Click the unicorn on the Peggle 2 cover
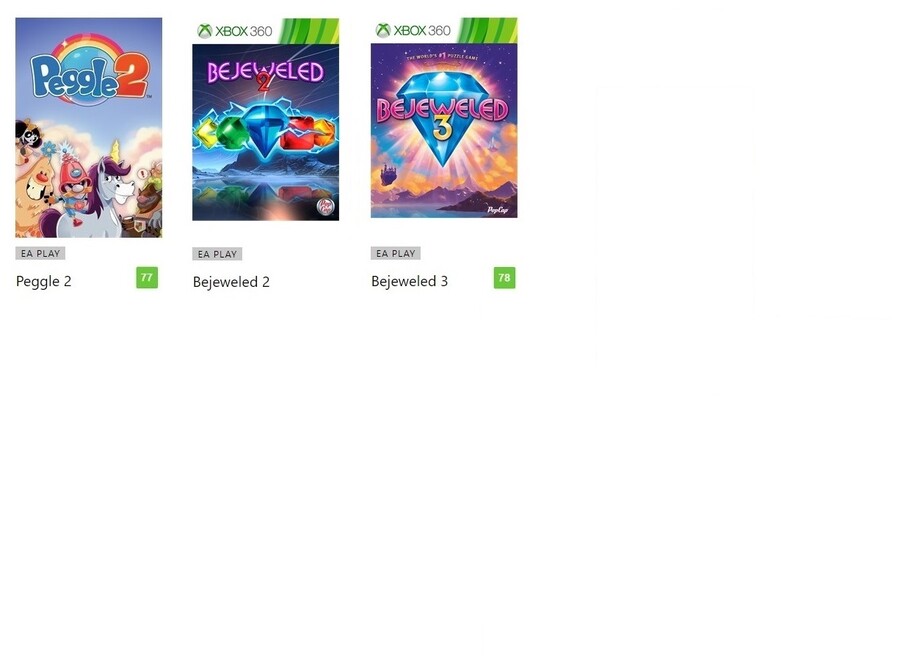This screenshot has height=664, width=900. coord(115,189)
